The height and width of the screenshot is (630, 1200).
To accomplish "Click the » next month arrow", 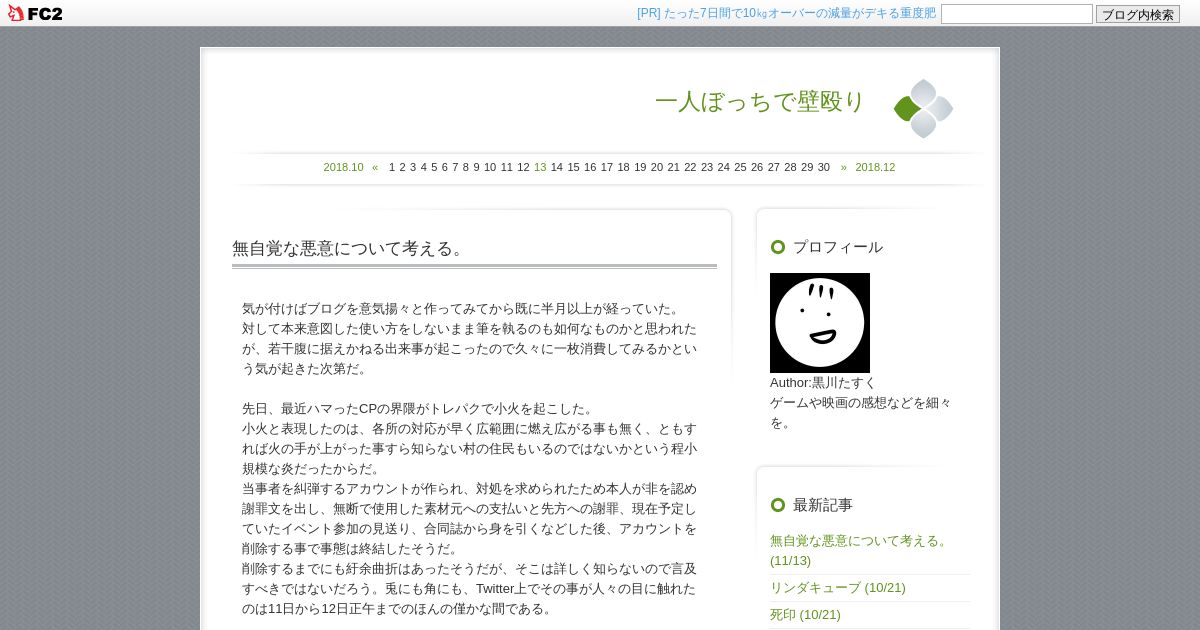I will coord(844,167).
